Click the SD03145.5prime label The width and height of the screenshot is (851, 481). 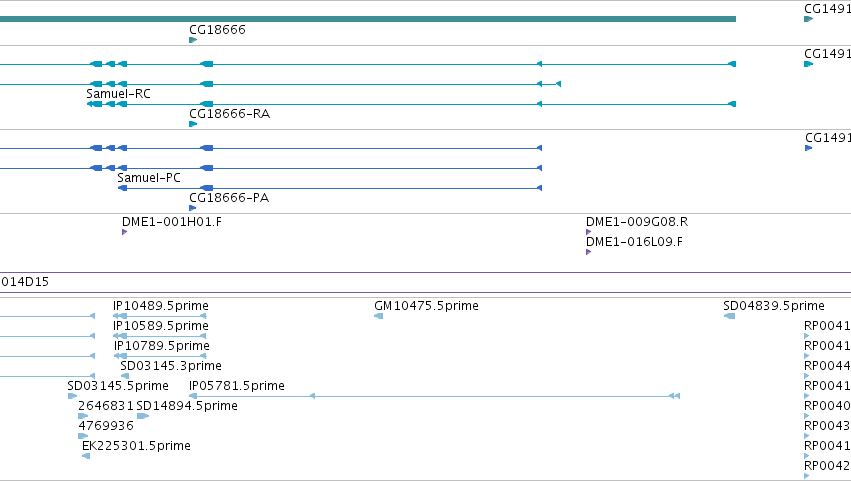[118, 386]
